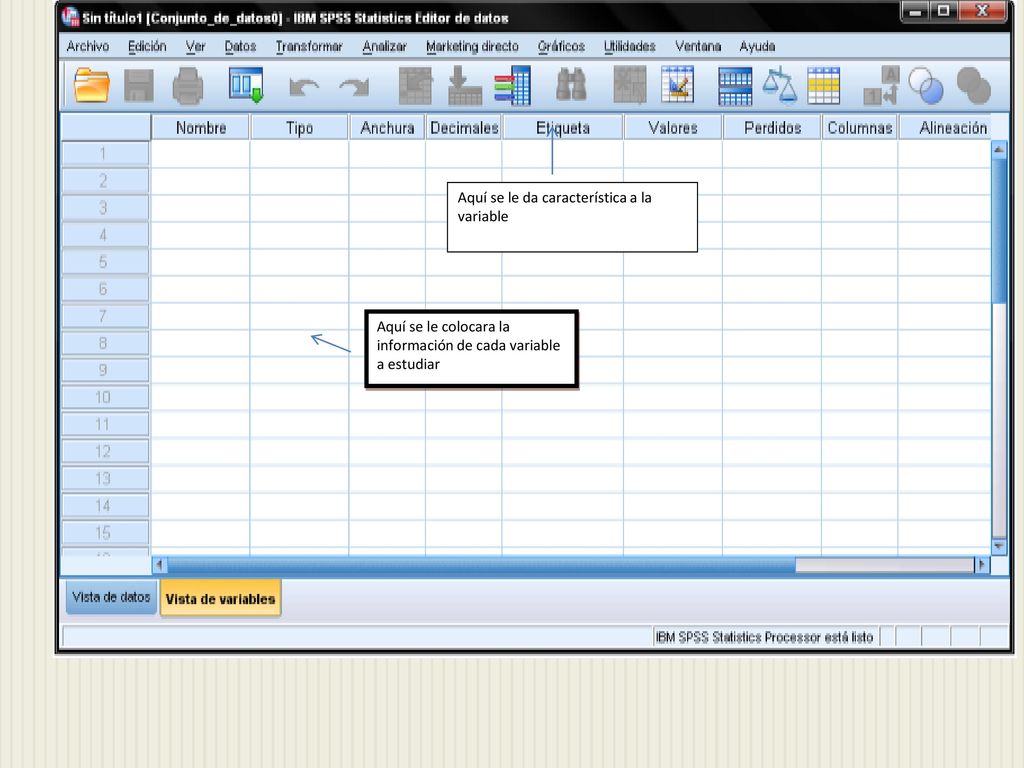Click the Go to case icon
Viewport: 1024px width, 768px height.
[x=415, y=86]
